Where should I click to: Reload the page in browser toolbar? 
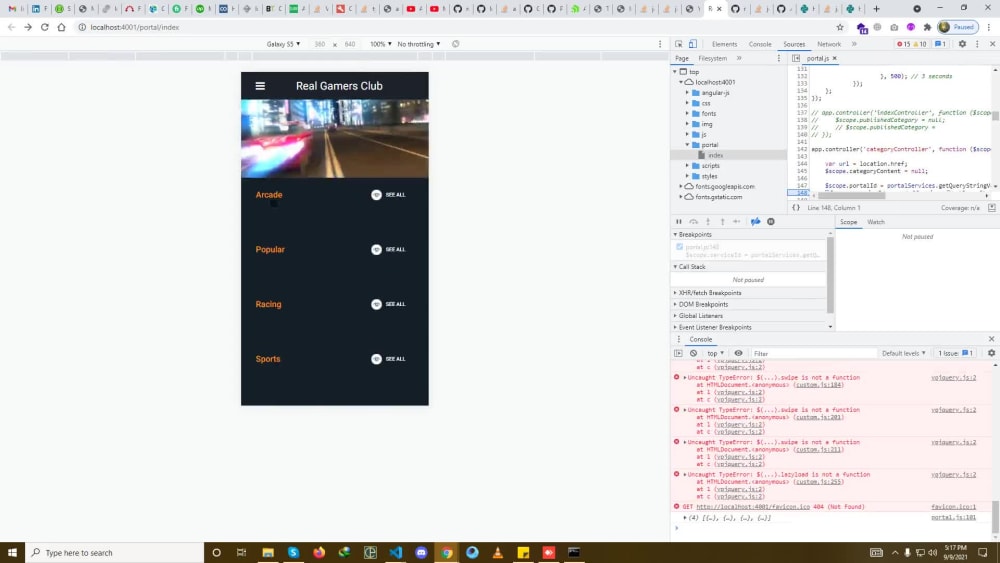coord(45,27)
